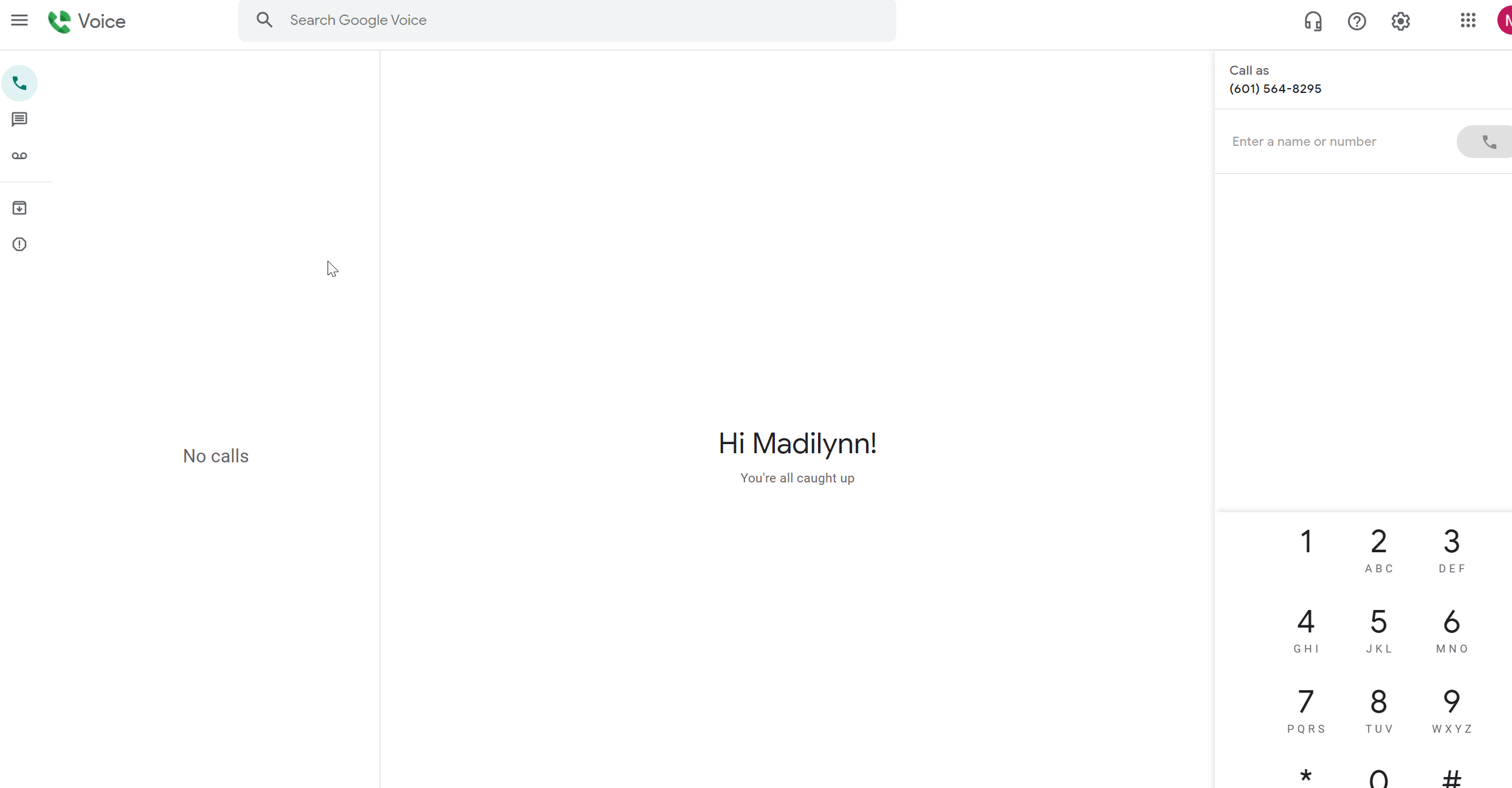Select the Calls tab icon
This screenshot has width=1512, height=788.
[x=19, y=83]
